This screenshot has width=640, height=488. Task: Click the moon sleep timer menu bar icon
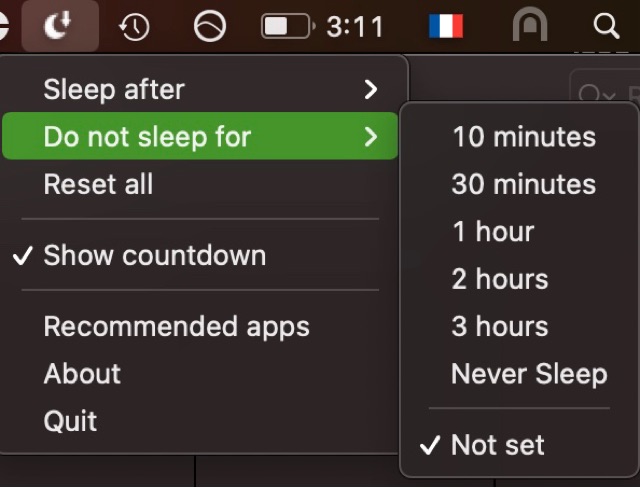[58, 26]
